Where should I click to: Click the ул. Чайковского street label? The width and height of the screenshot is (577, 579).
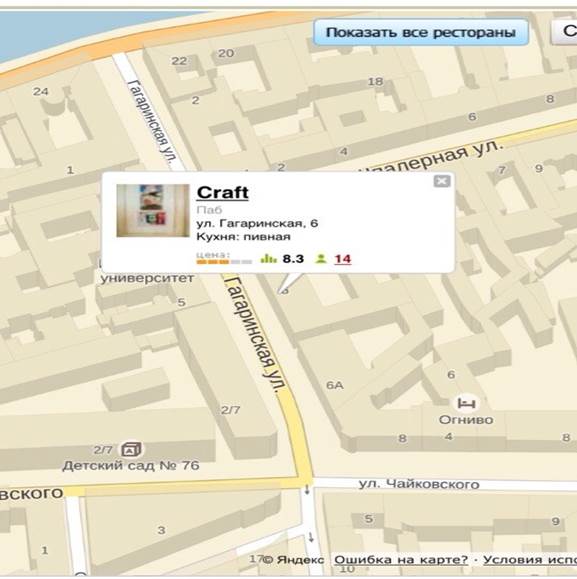pyautogui.click(x=419, y=484)
